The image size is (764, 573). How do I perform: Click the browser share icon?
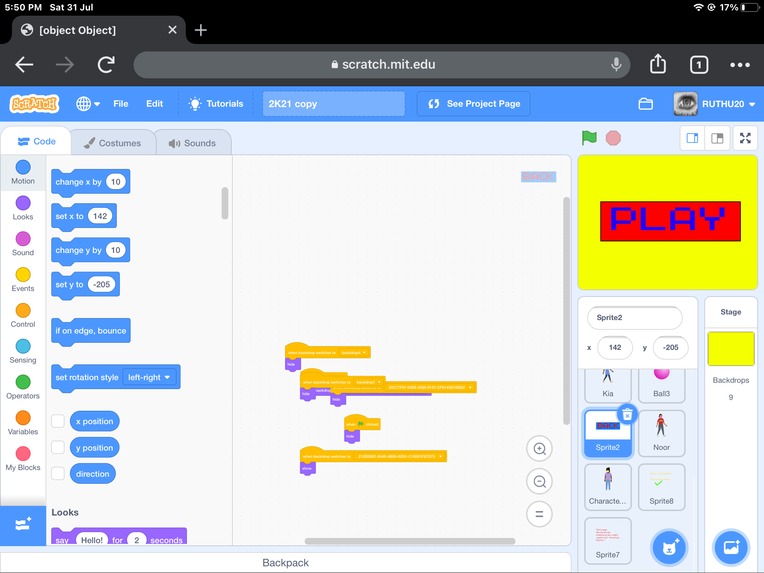pyautogui.click(x=658, y=64)
